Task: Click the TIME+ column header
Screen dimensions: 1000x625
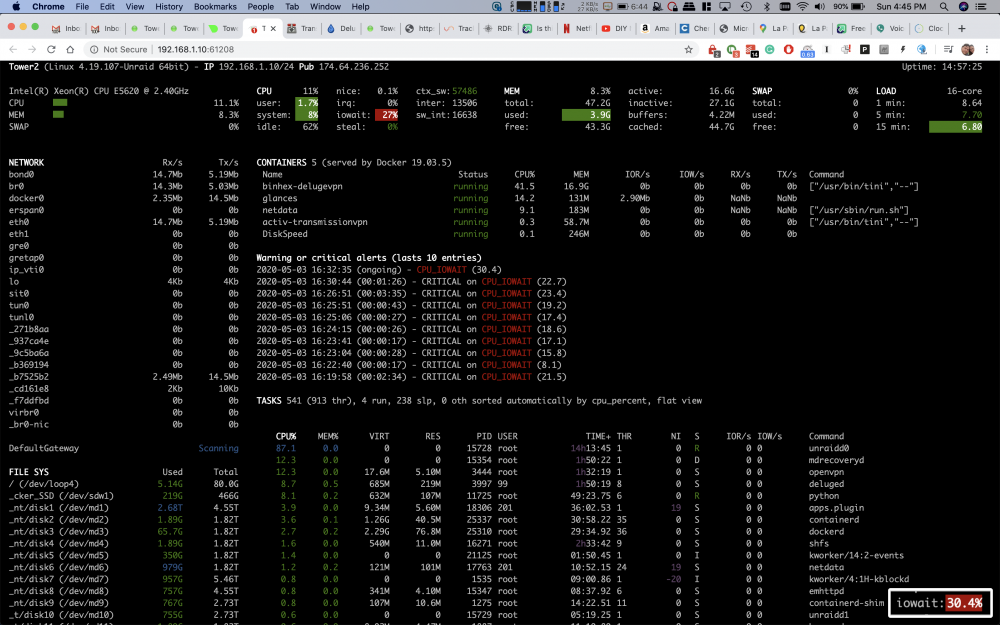Action: coord(598,436)
